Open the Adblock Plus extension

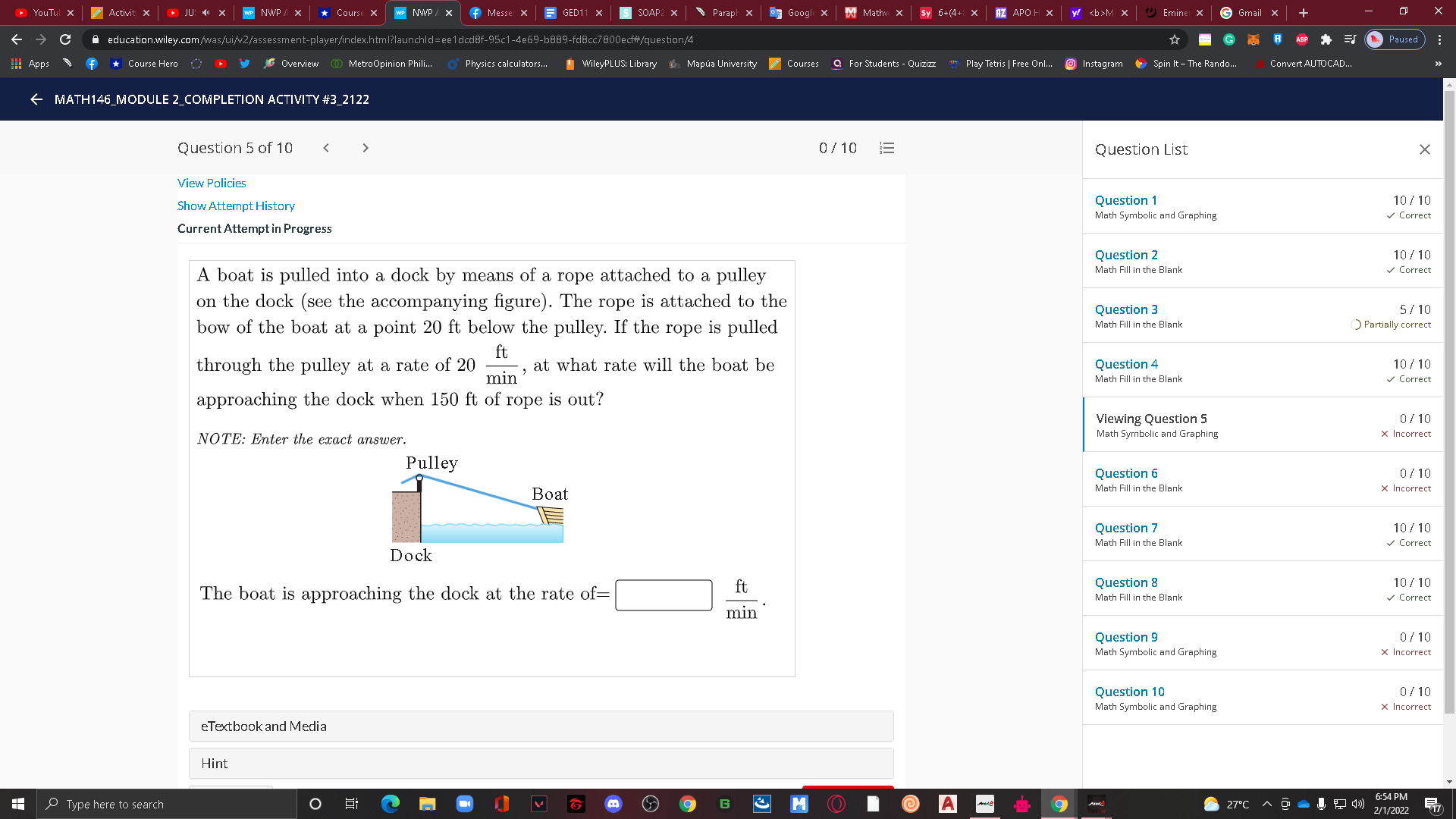coord(1302,39)
